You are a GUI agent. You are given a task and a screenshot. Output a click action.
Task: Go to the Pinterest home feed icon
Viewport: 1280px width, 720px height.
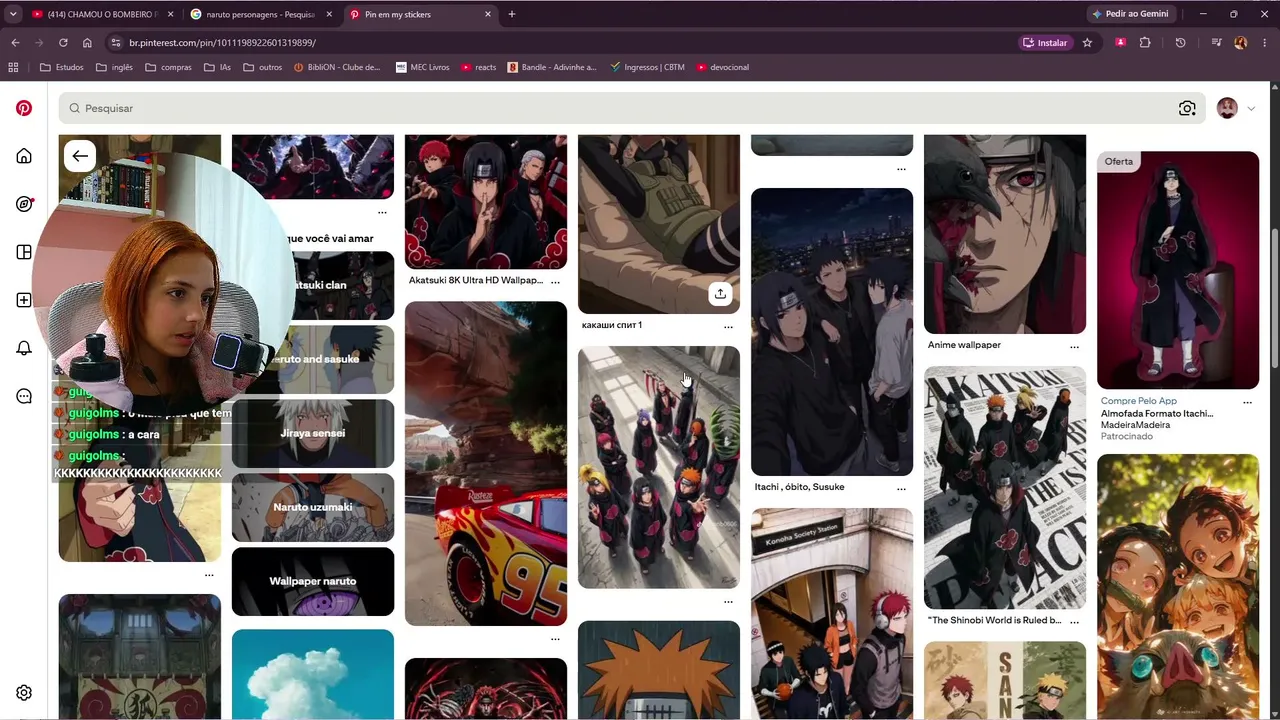[24, 156]
